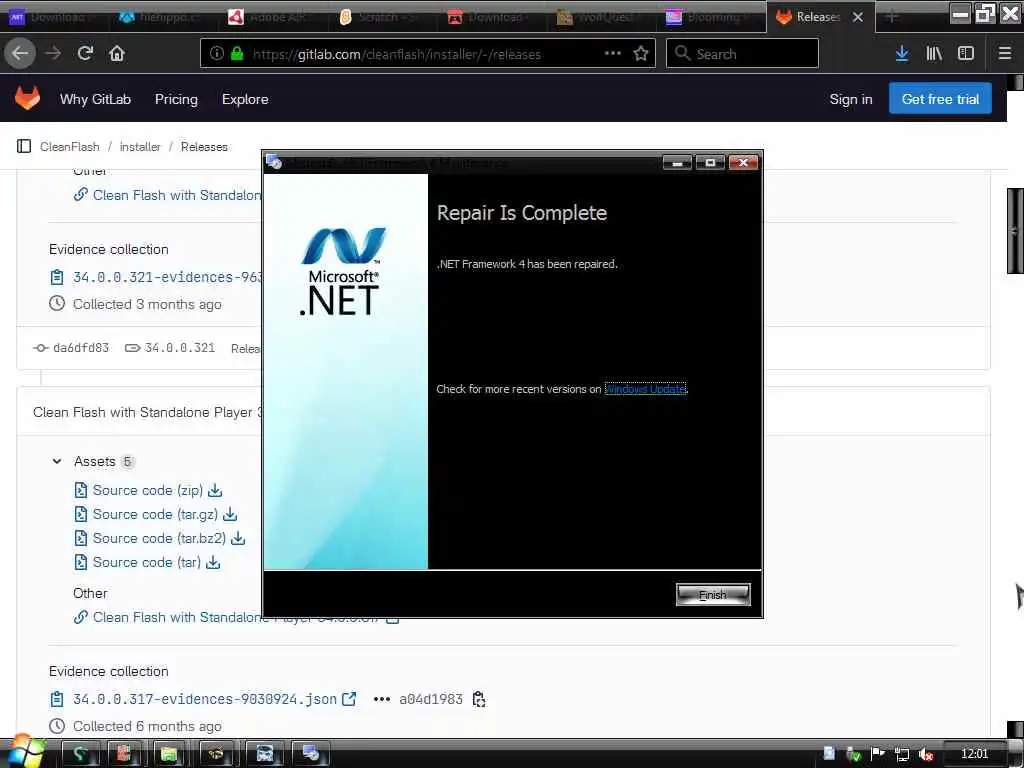Open the page actions three-dot menu
Viewport: 1024px width, 768px height.
pos(613,54)
